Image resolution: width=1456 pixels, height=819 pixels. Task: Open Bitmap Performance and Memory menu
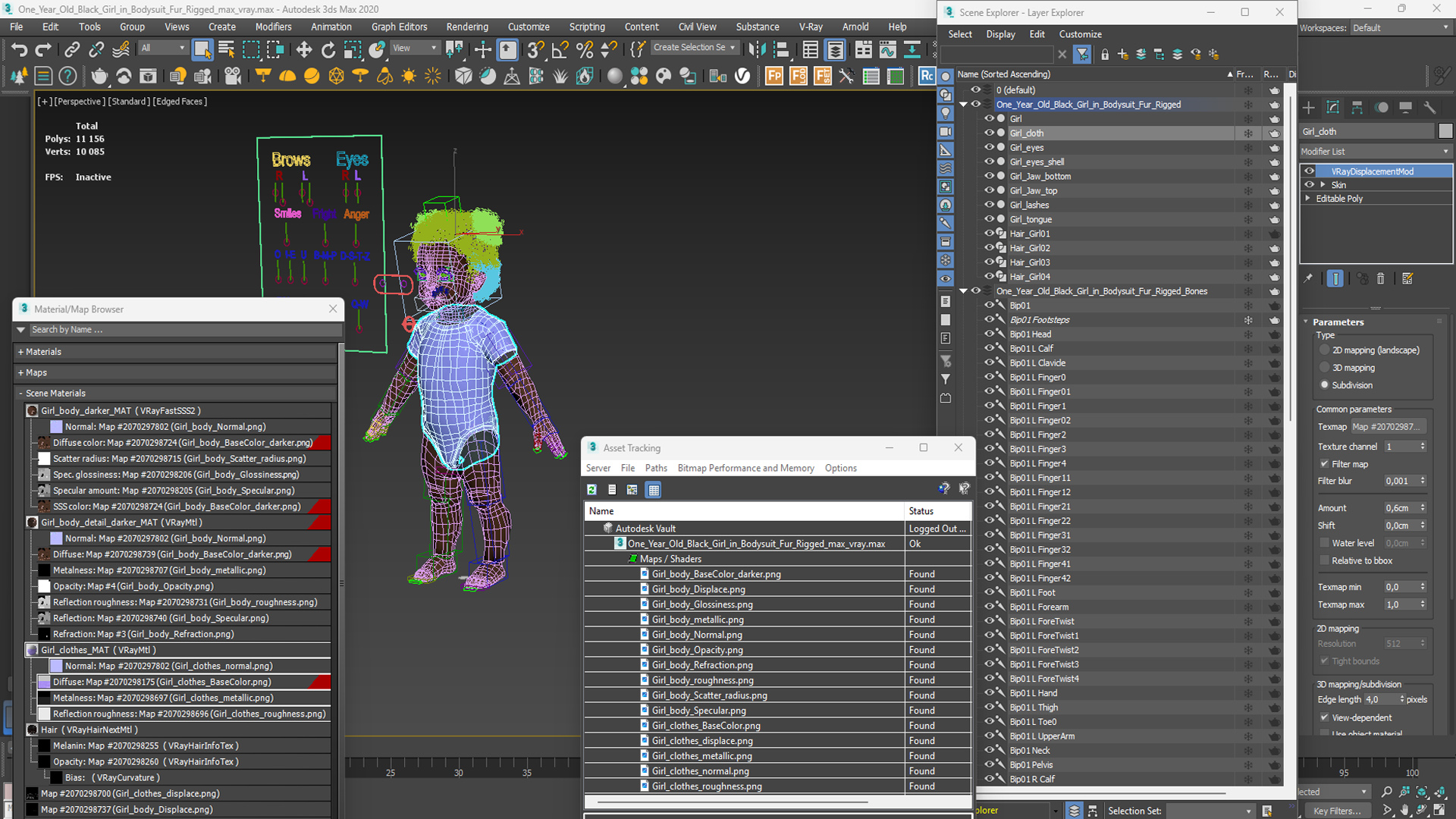[x=745, y=468]
